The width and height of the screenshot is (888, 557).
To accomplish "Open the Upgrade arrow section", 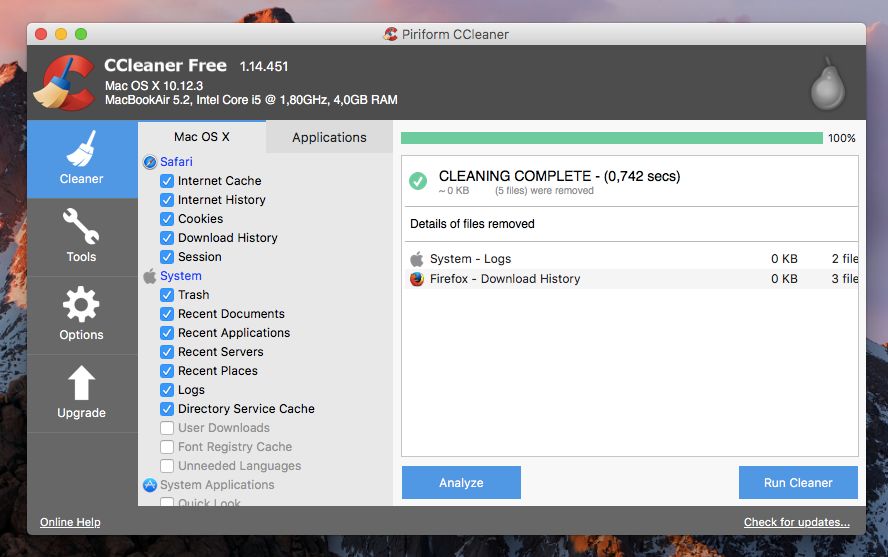I will (82, 393).
